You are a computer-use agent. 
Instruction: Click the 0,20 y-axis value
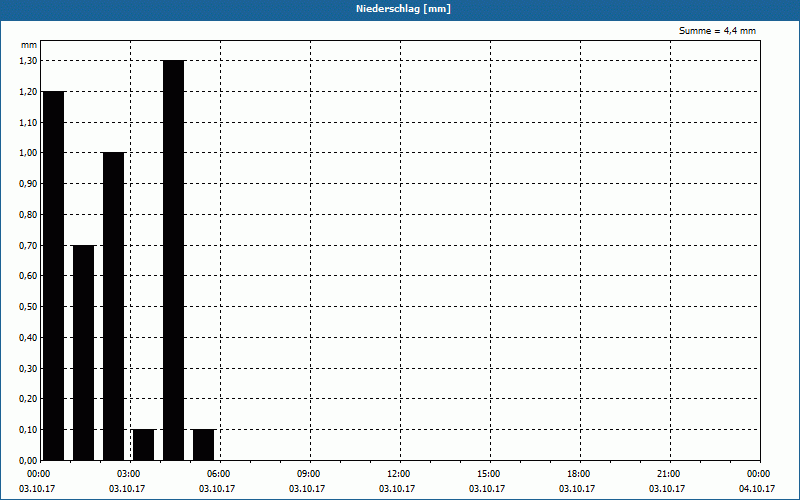(x=28, y=399)
